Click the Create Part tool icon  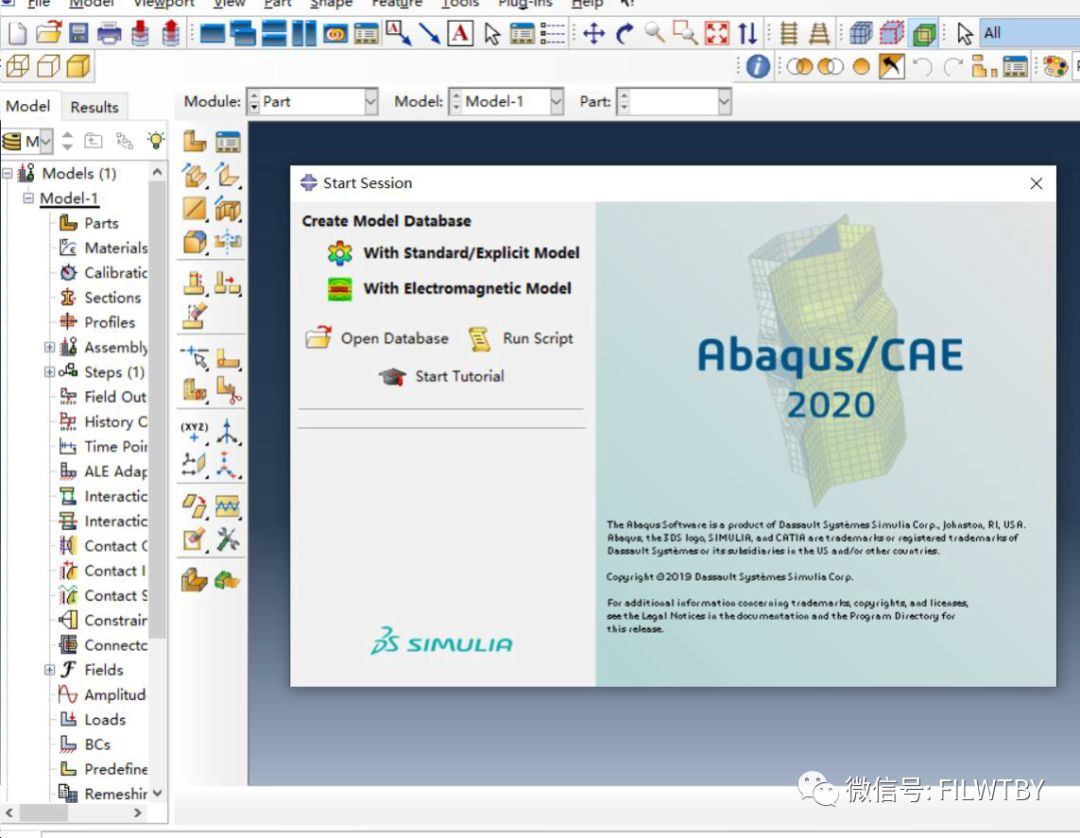(194, 142)
